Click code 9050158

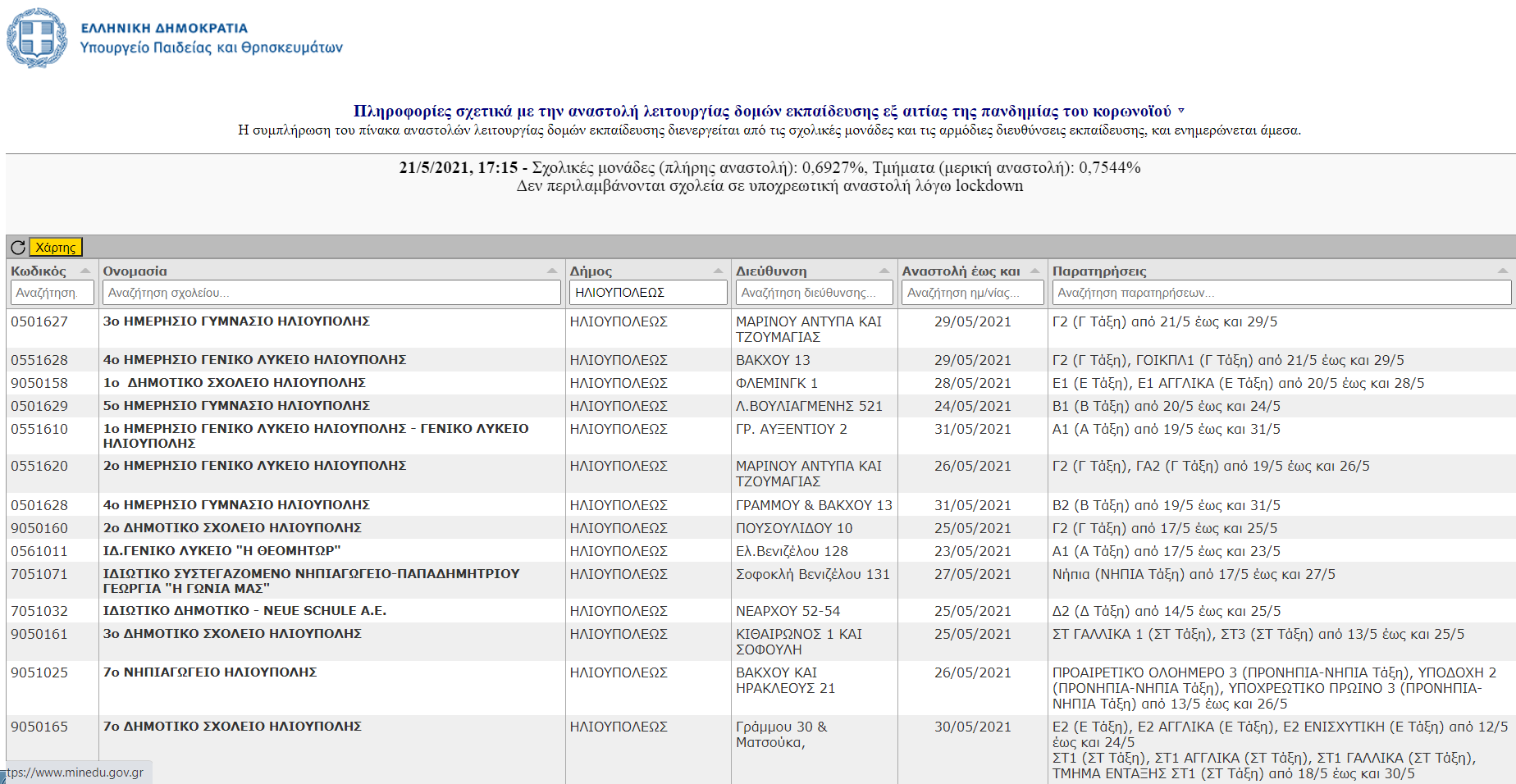39,383
